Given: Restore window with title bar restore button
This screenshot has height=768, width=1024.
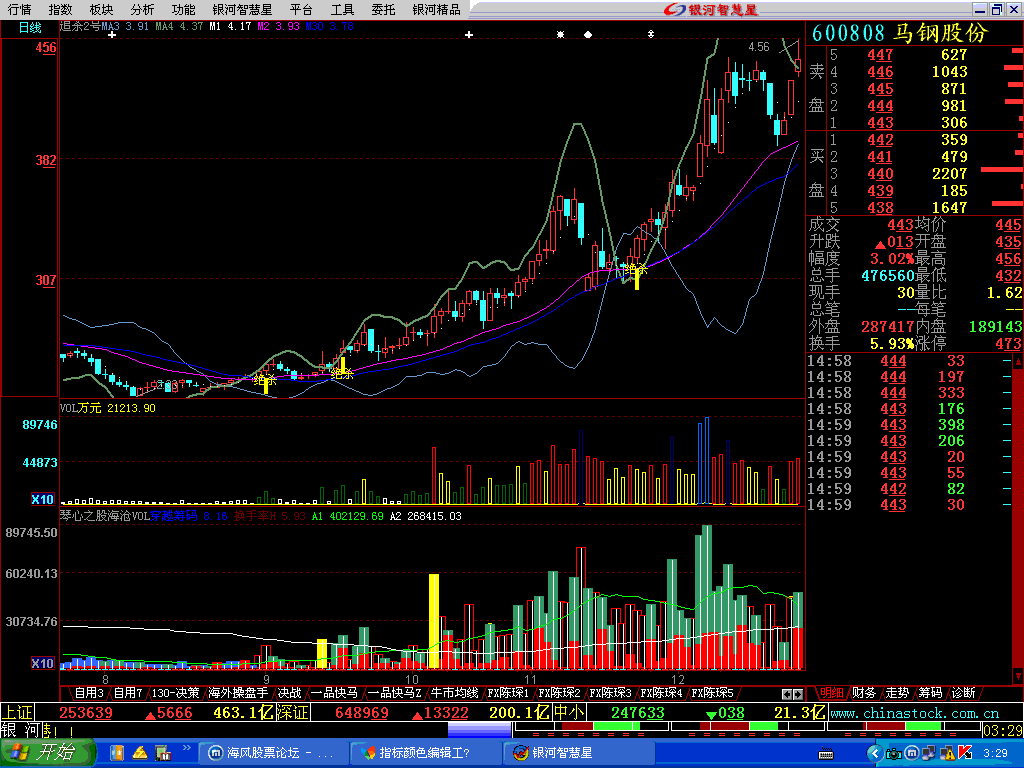Looking at the screenshot, I should 996,9.
